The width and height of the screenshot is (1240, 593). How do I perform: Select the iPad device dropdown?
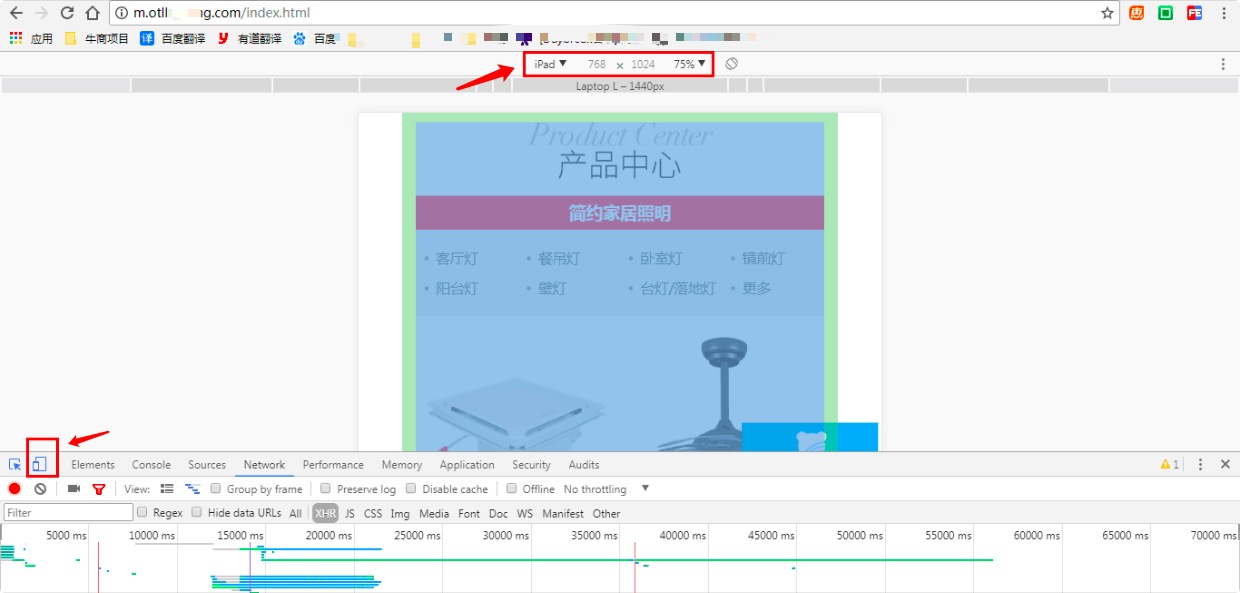coord(550,64)
